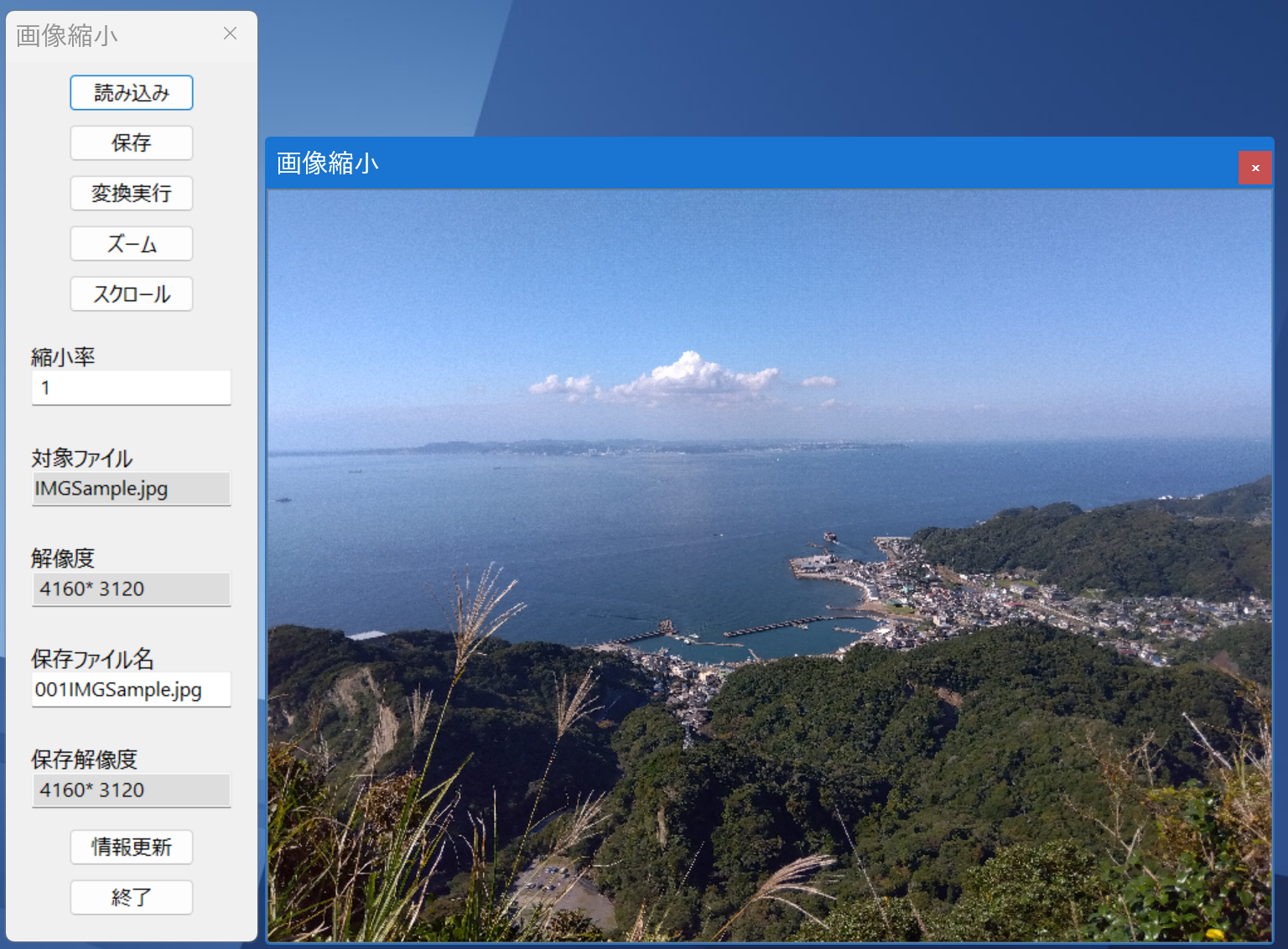This screenshot has height=949, width=1288.
Task: Click the 読み込み (load) button
Action: pos(132,93)
